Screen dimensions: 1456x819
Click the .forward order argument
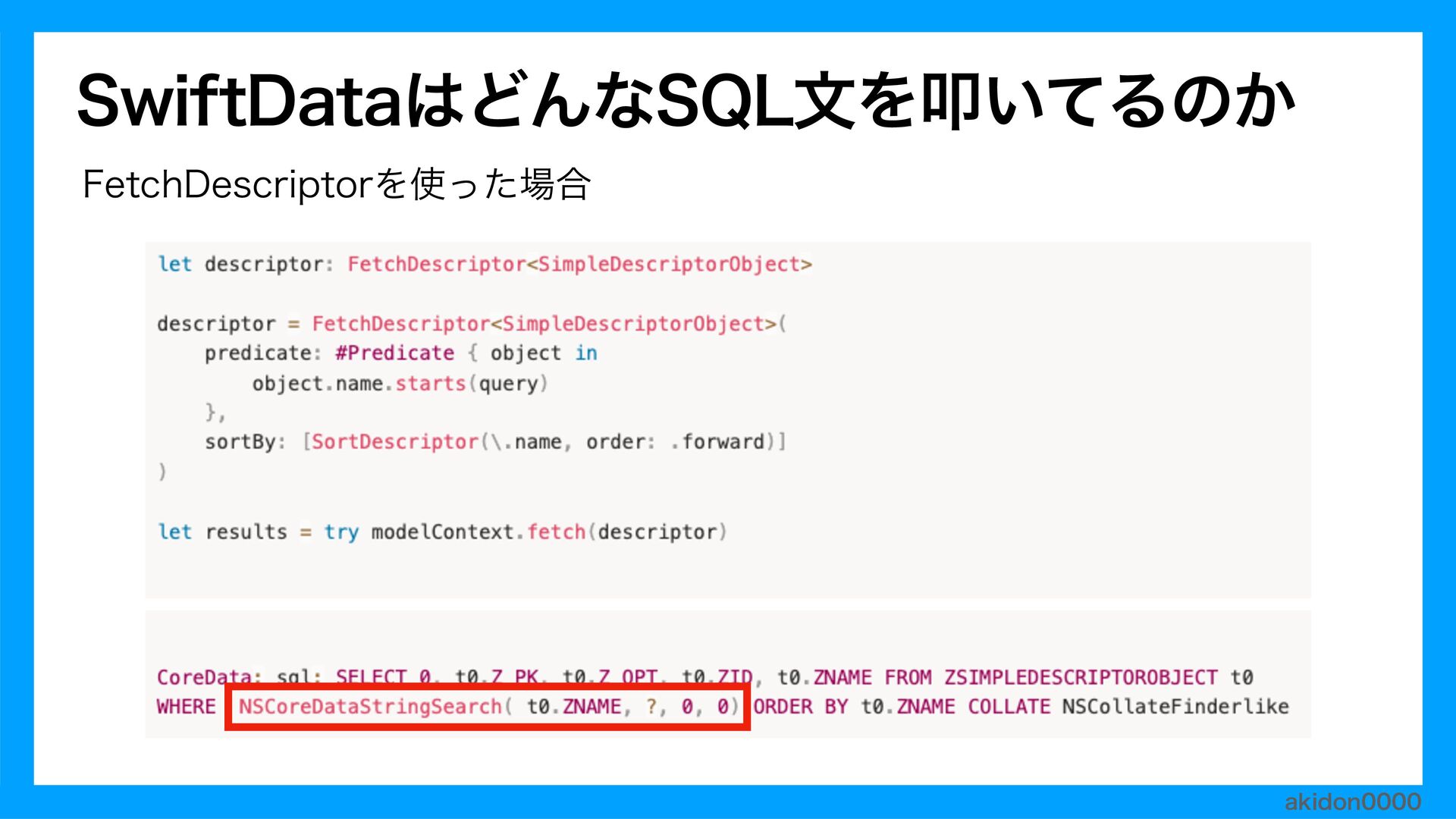tap(717, 442)
